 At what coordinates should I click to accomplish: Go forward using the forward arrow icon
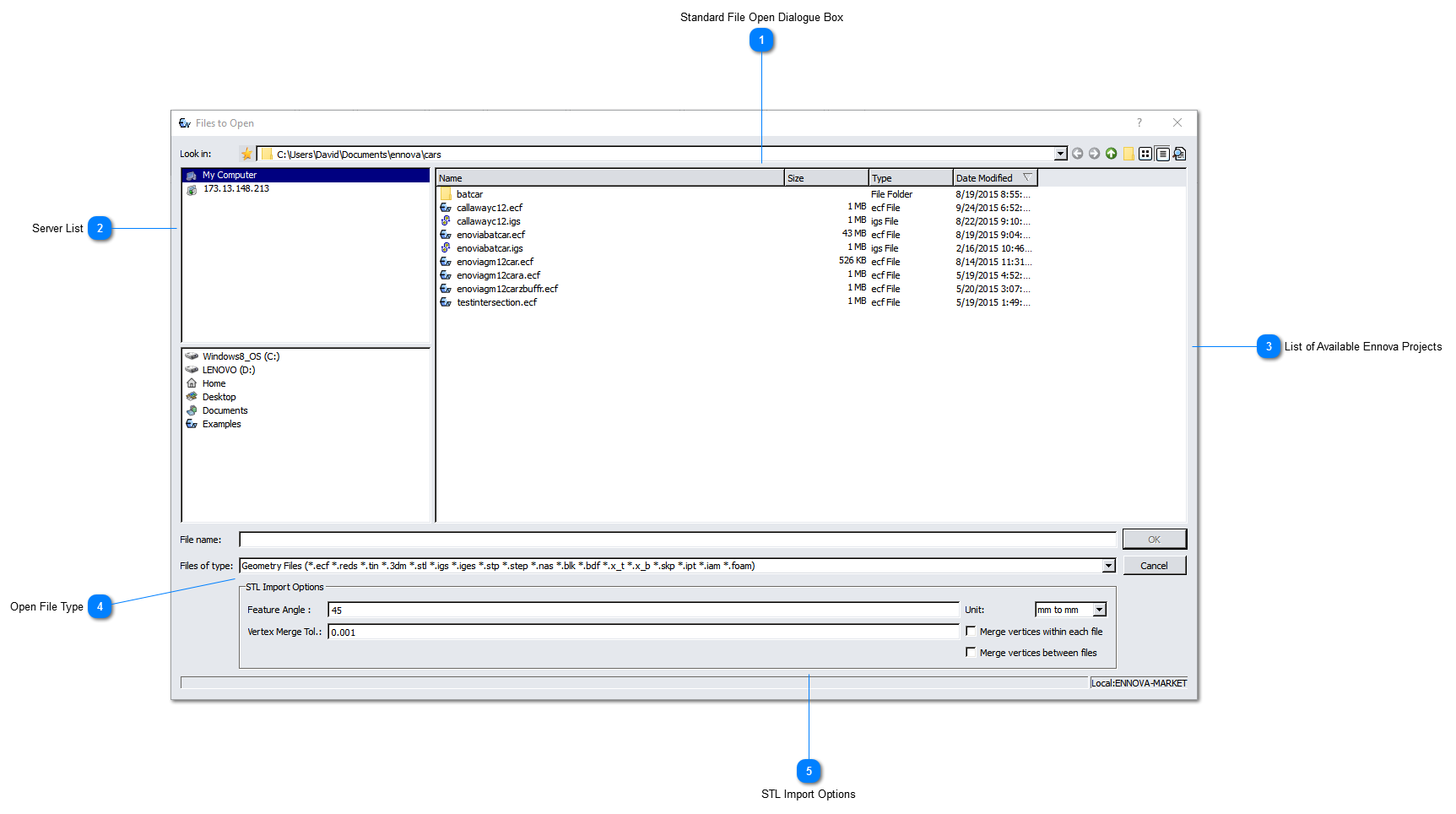click(1094, 154)
